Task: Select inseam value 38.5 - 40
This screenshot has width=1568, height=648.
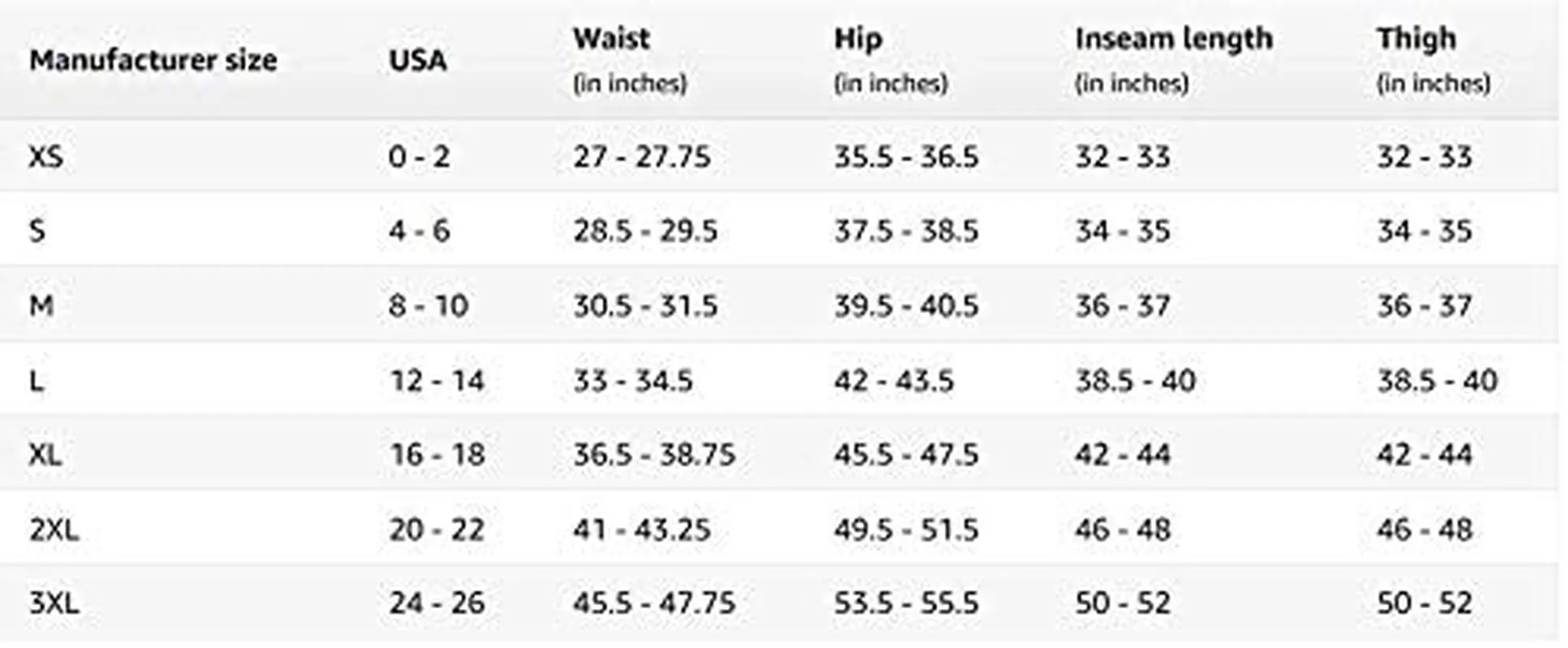Action: 1135,380
